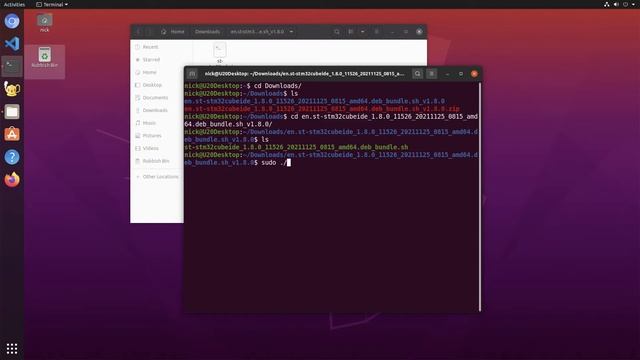
Task: Open the Help icon in dock
Action: tap(12, 157)
